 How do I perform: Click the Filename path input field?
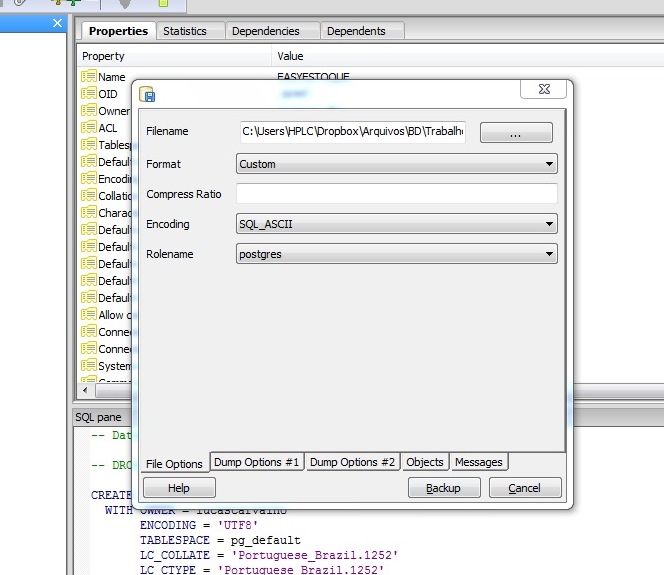352,132
